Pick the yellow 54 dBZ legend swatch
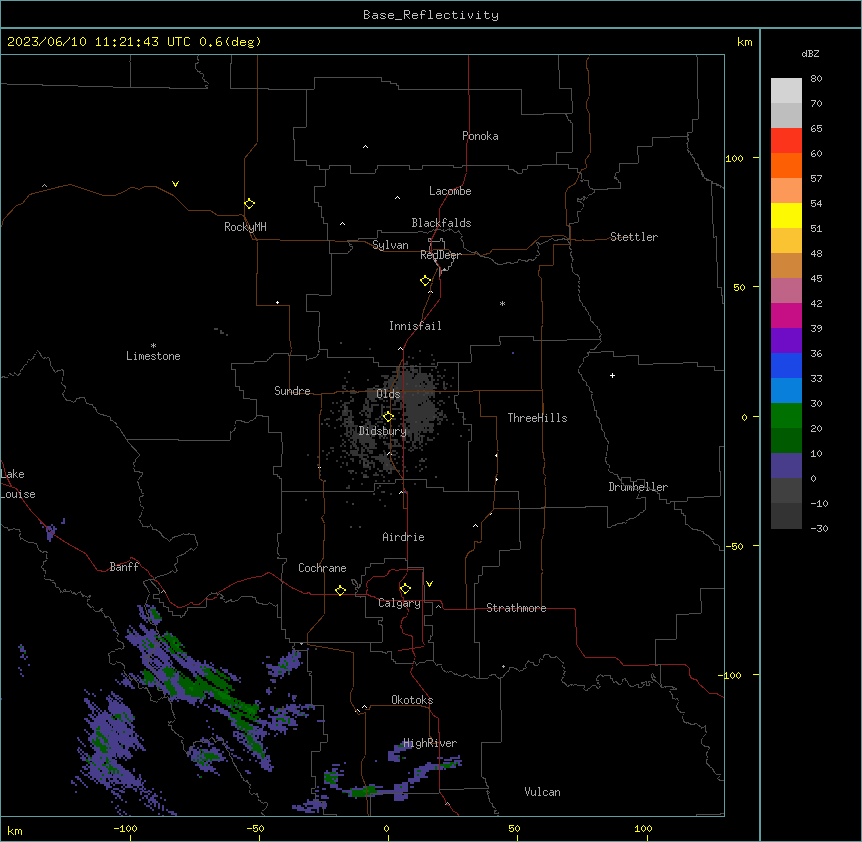 pos(786,215)
